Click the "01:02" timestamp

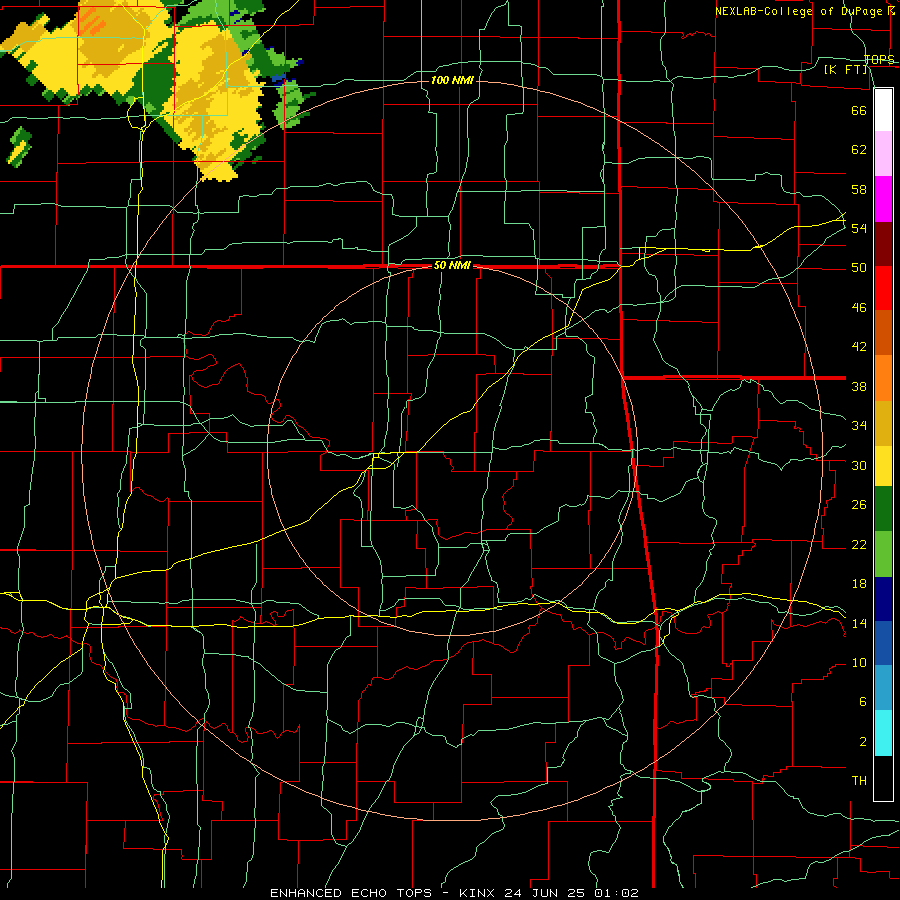[x=616, y=893]
